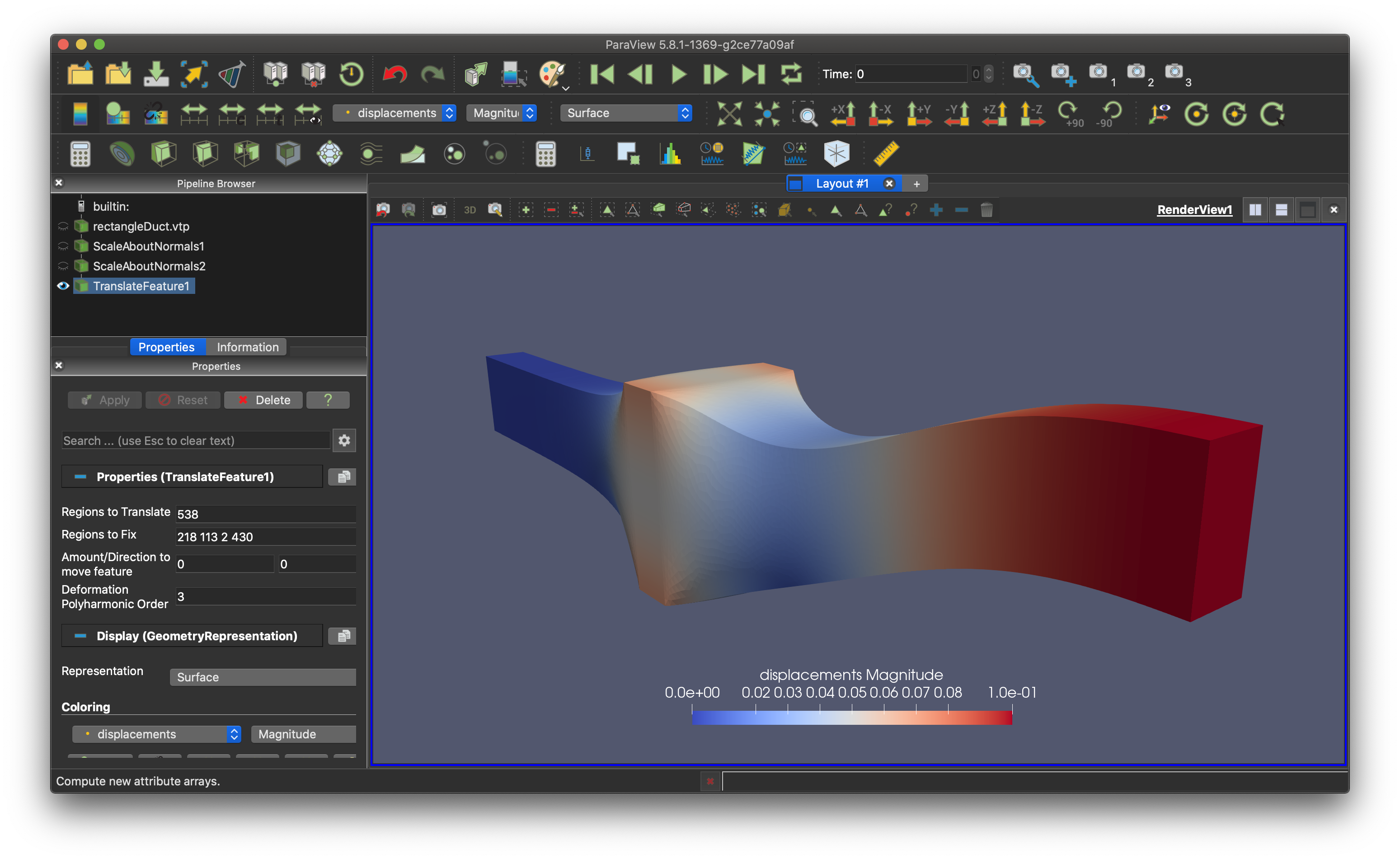Click the Save Data download icon

156,74
